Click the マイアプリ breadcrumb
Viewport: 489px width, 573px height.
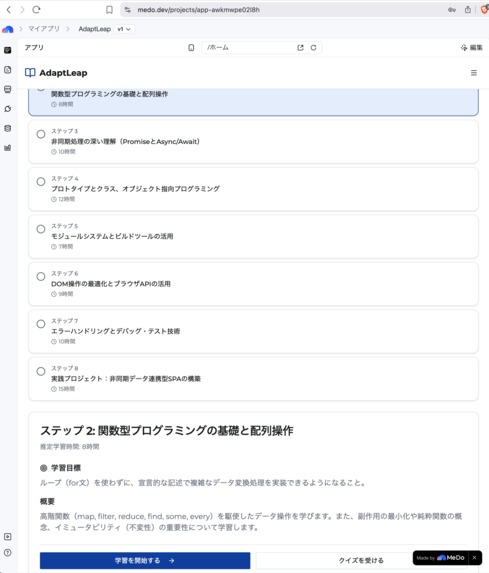click(44, 29)
